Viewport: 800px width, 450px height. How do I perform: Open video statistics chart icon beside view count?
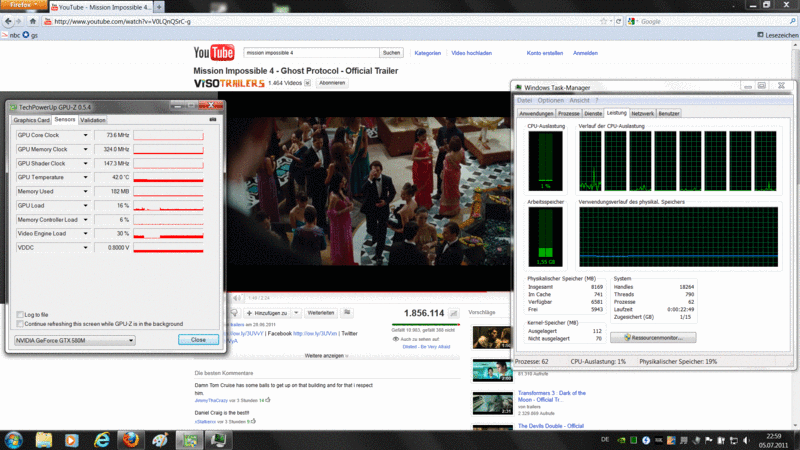pos(453,313)
